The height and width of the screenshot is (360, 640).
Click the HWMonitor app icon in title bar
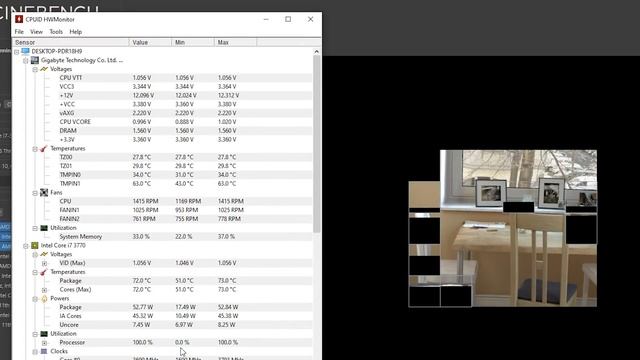(19, 19)
